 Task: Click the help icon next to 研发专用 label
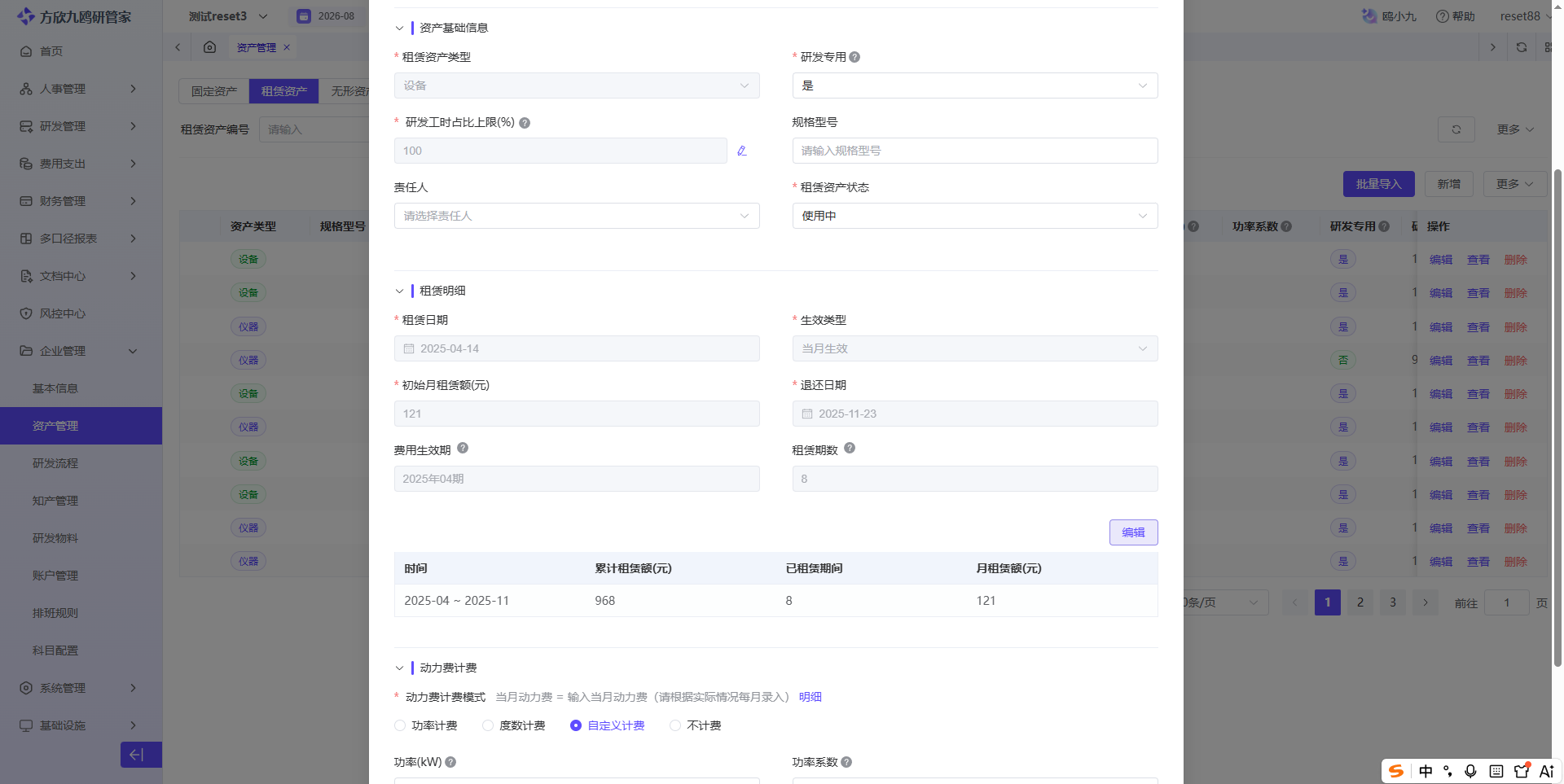coord(854,57)
